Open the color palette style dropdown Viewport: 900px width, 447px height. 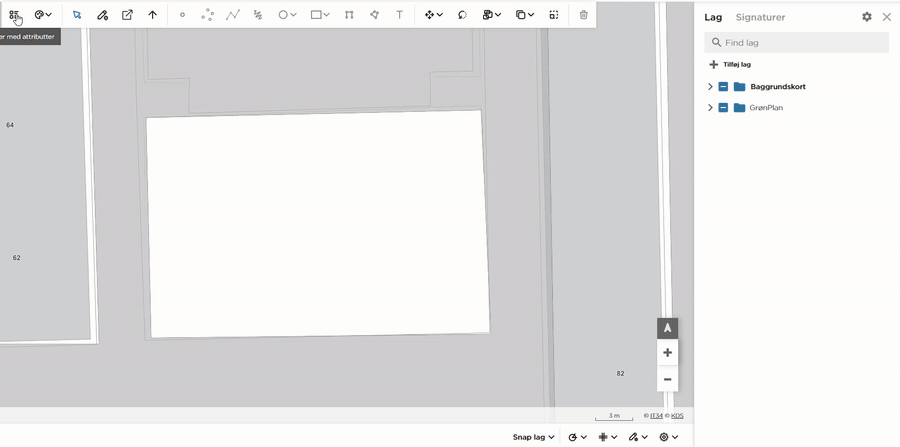(43, 15)
